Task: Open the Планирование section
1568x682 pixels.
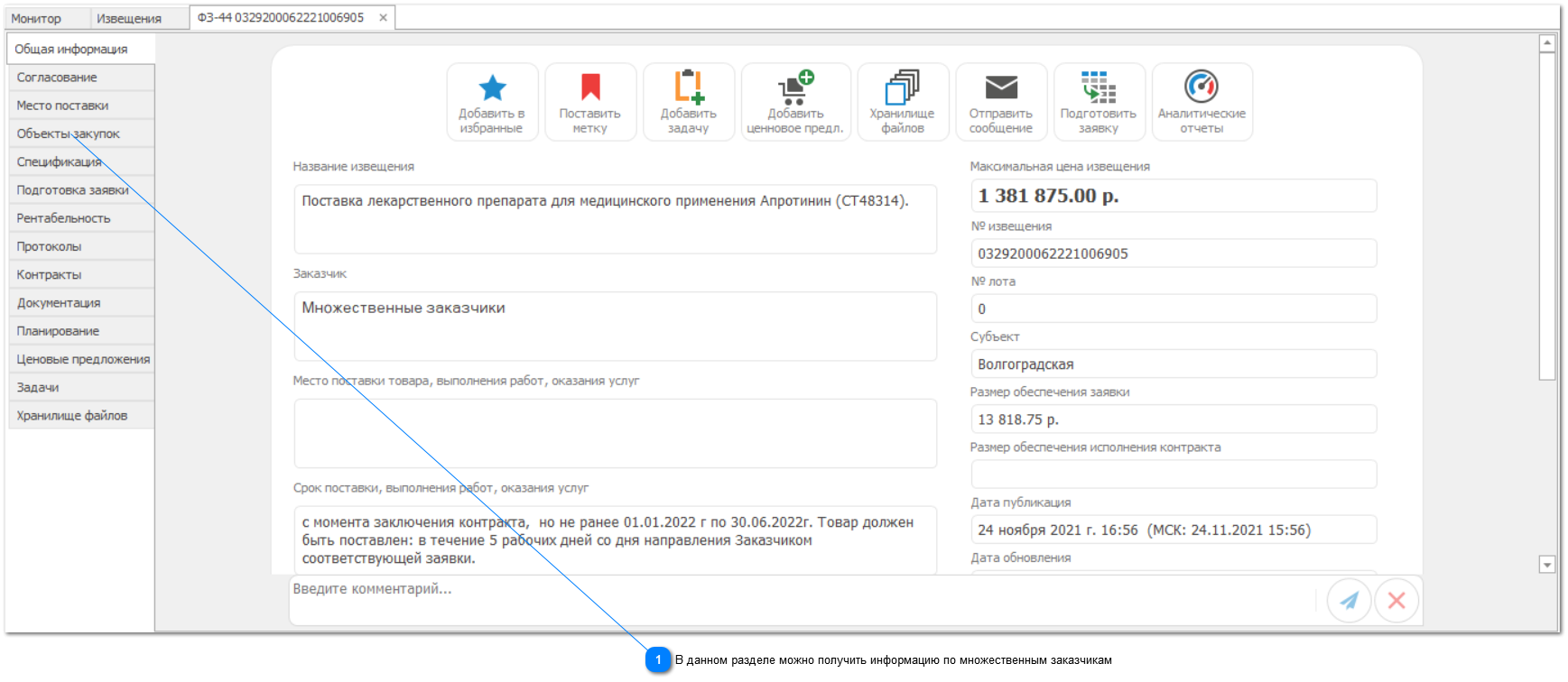Action: click(81, 331)
